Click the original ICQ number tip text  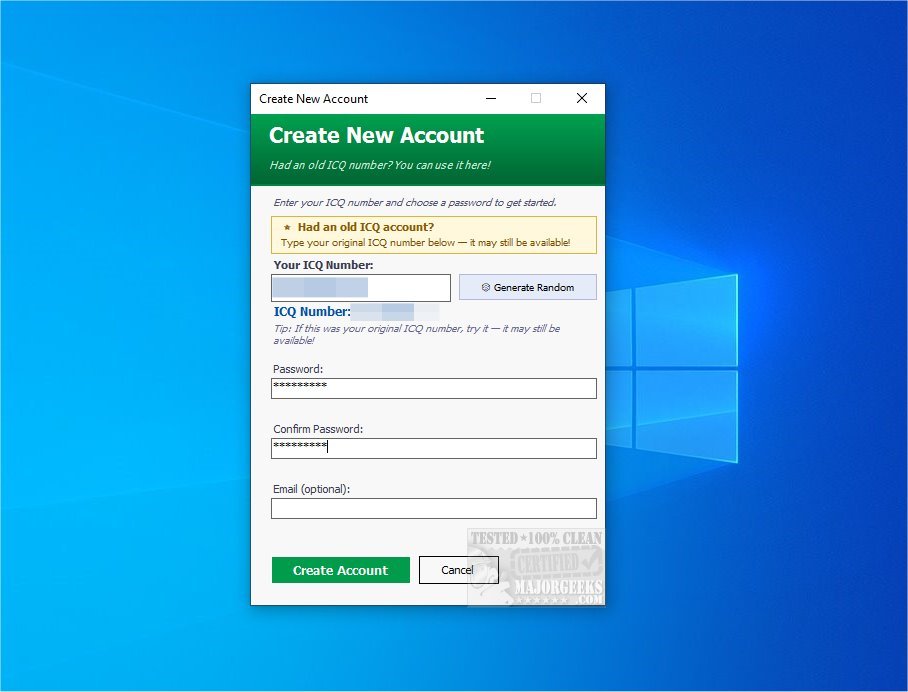416,334
